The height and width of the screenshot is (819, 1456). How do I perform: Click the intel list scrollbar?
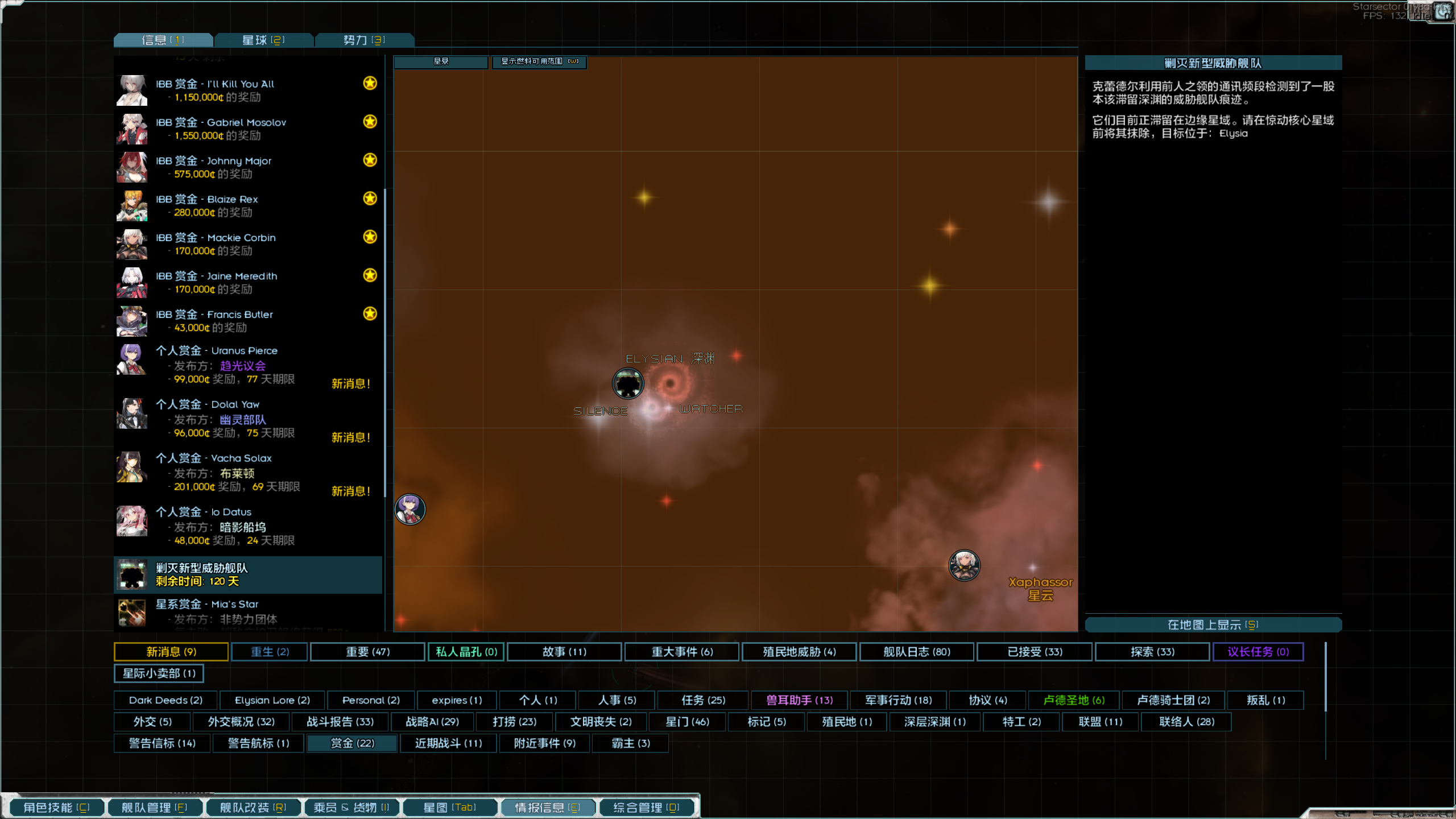385,341
